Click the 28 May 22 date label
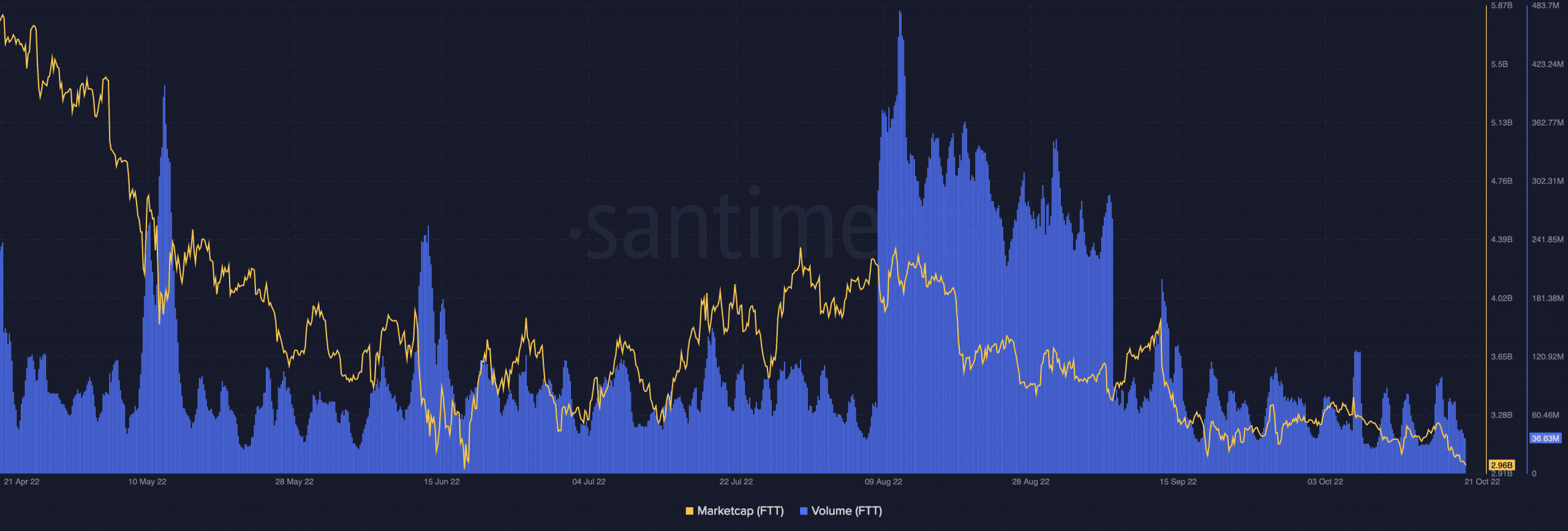Viewport: 1568px width, 531px height. click(x=294, y=482)
